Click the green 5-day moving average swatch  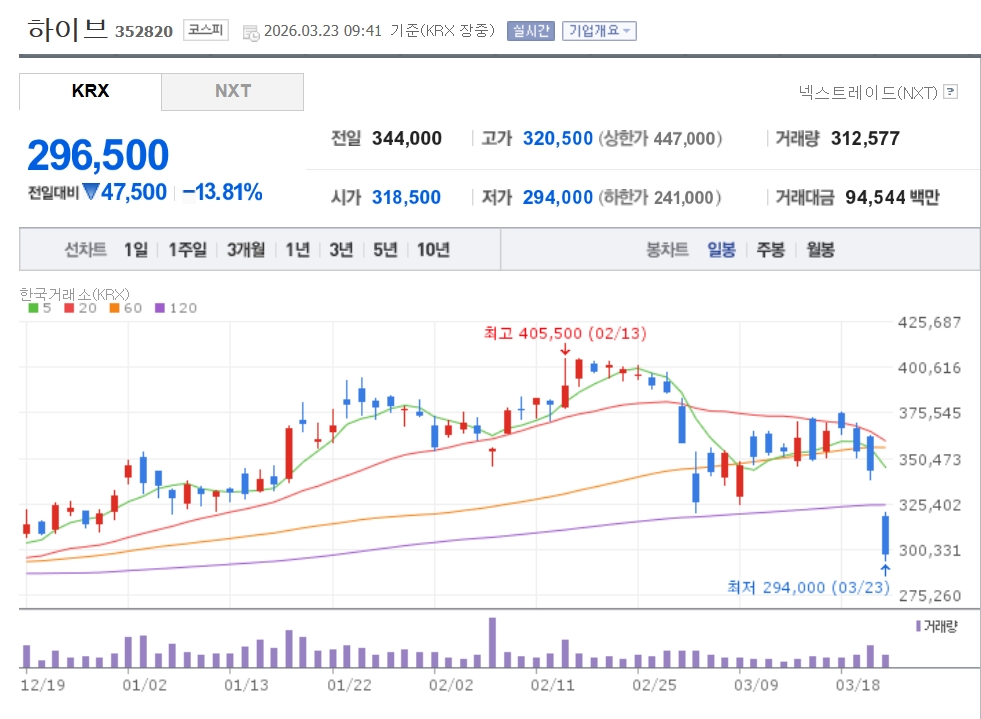pos(31,309)
